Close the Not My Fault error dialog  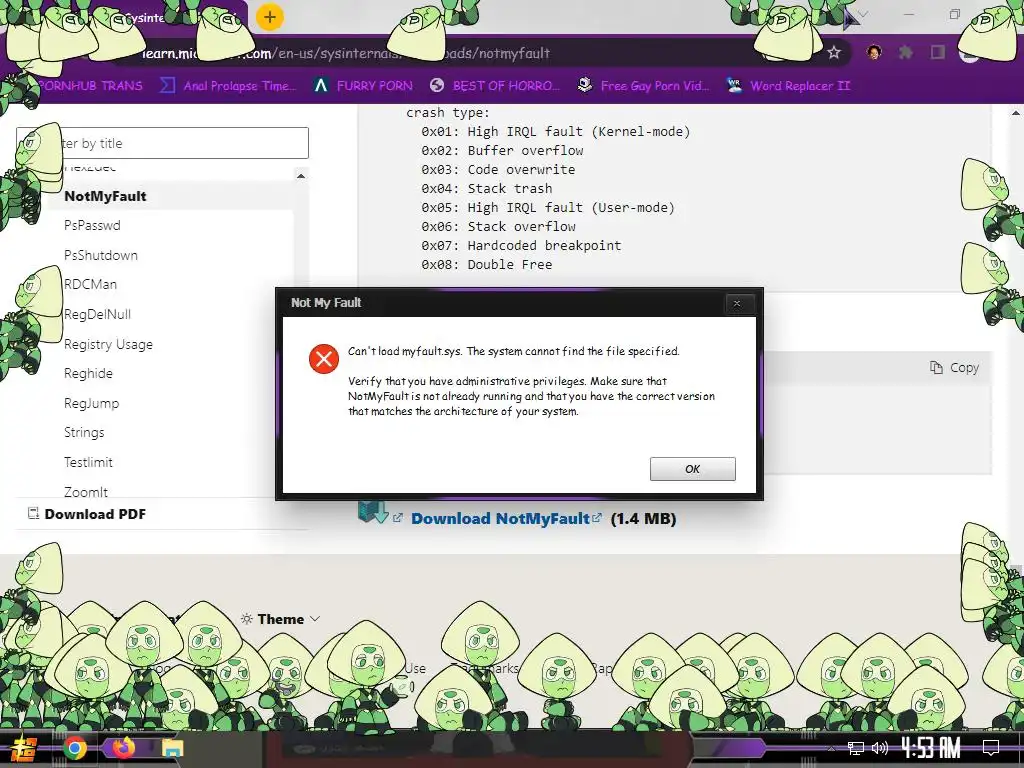[x=737, y=303]
